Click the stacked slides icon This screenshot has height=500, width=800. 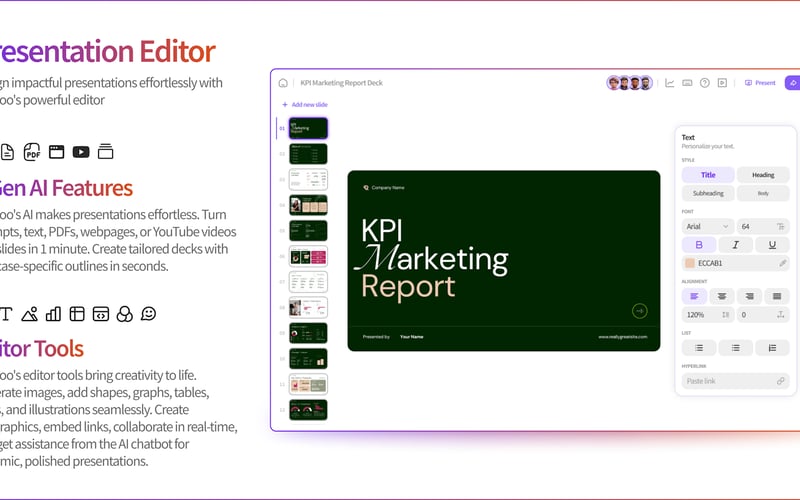tap(106, 152)
